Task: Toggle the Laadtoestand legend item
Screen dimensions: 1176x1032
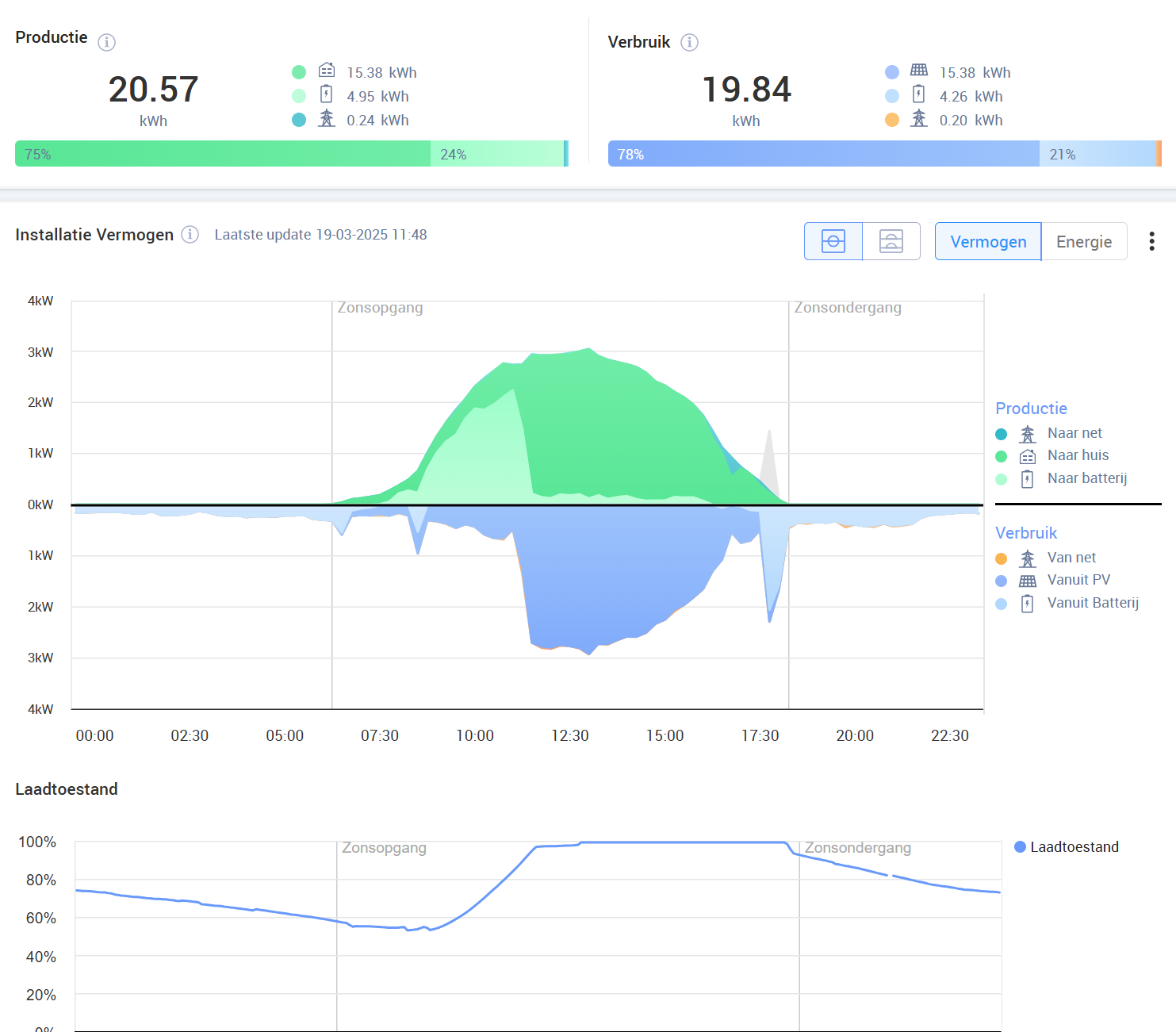Action: tap(1073, 847)
